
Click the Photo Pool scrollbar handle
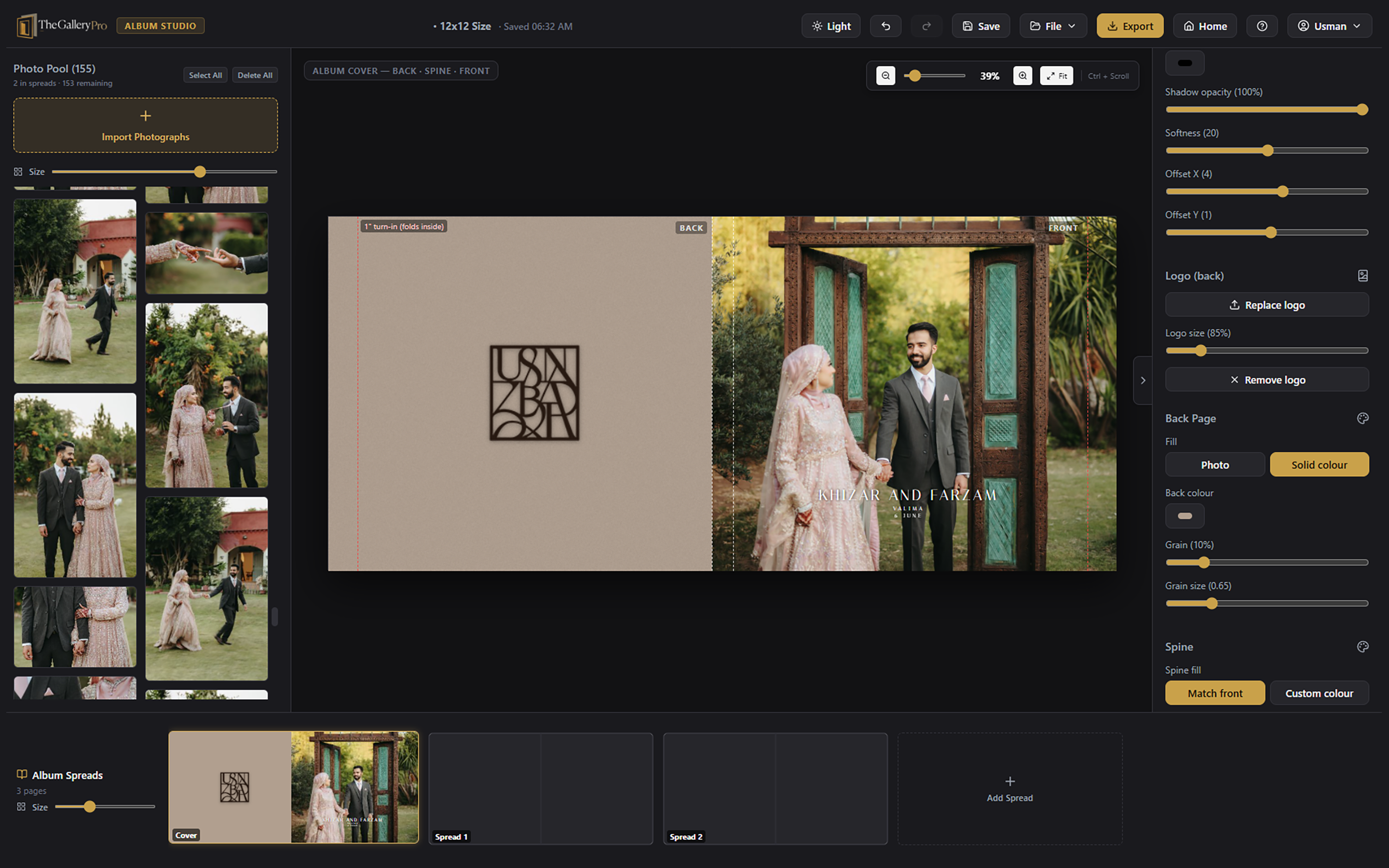[x=275, y=617]
